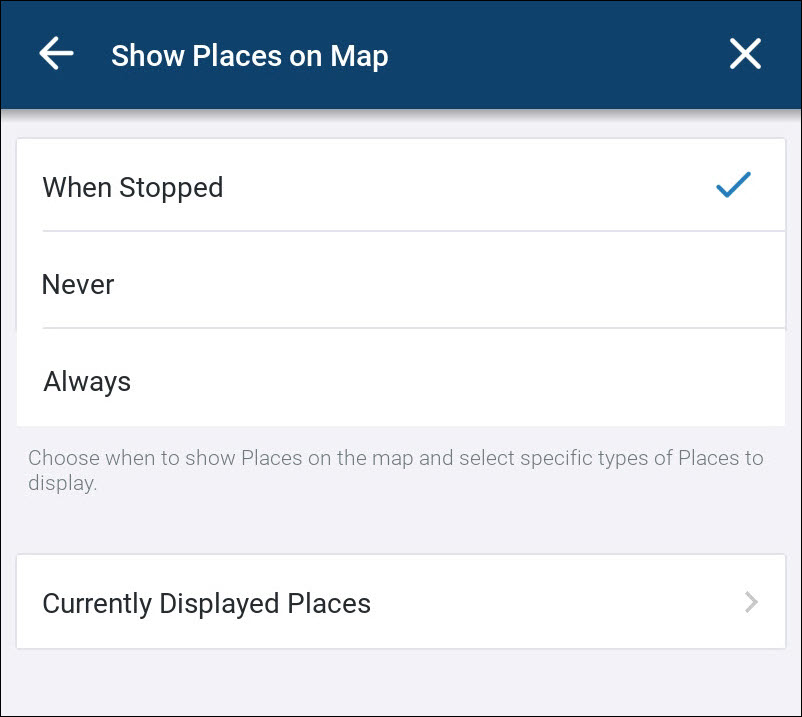Viewport: 802px width, 717px height.
Task: Expand the displayed places list arrow
Action: point(751,602)
